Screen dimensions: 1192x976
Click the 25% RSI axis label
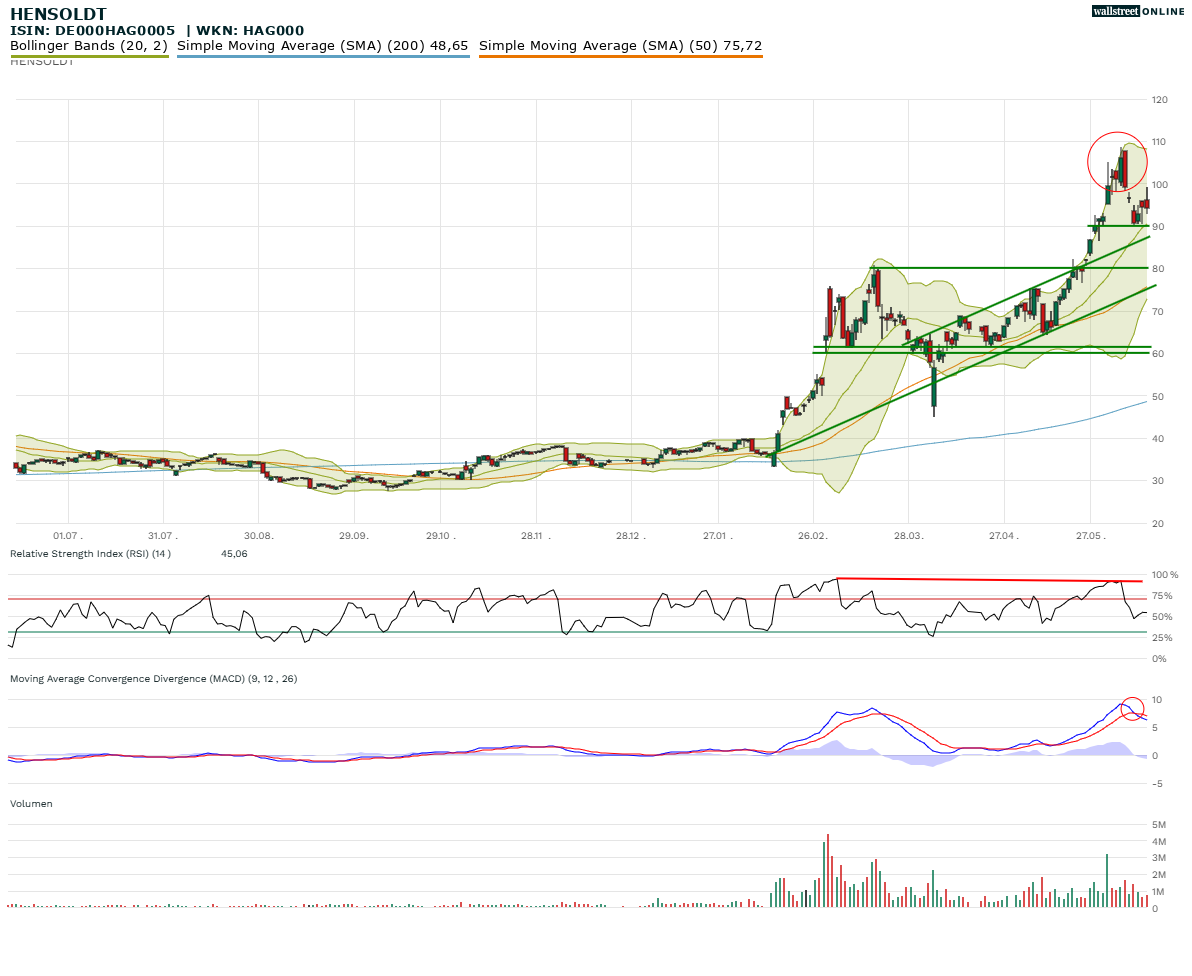pyautogui.click(x=1163, y=638)
